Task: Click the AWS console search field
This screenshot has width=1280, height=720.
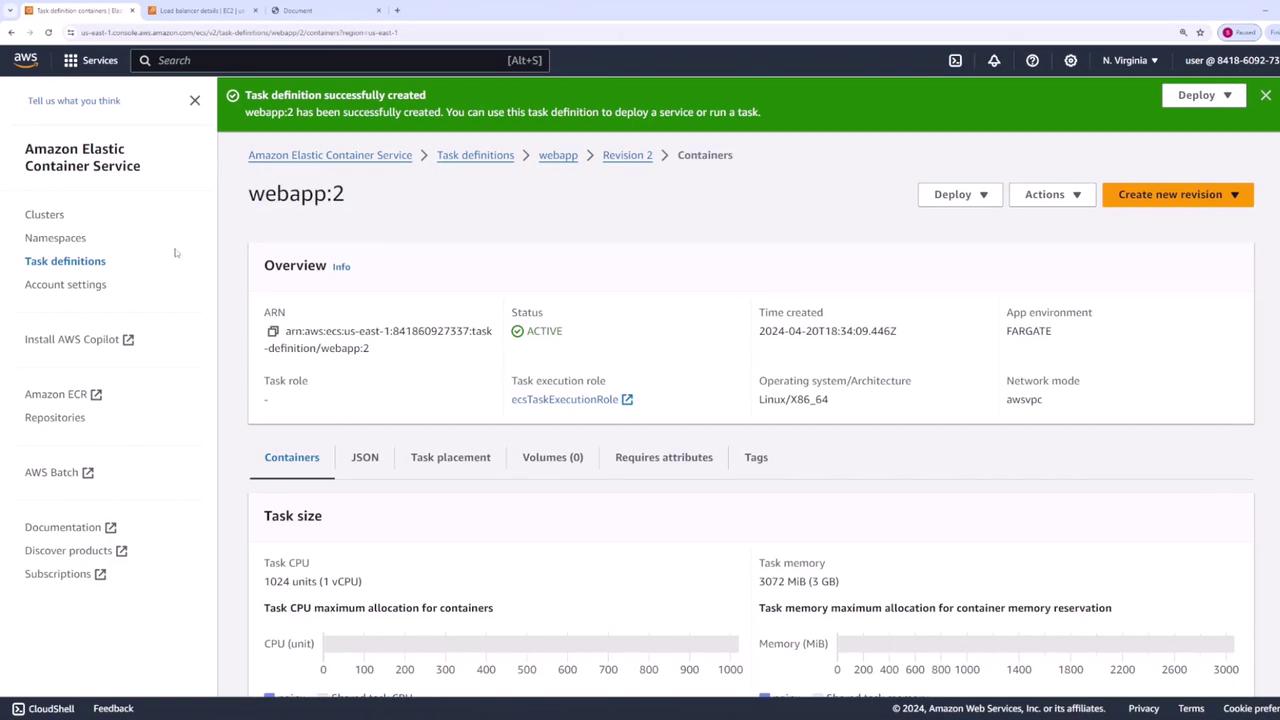Action: coord(339,60)
